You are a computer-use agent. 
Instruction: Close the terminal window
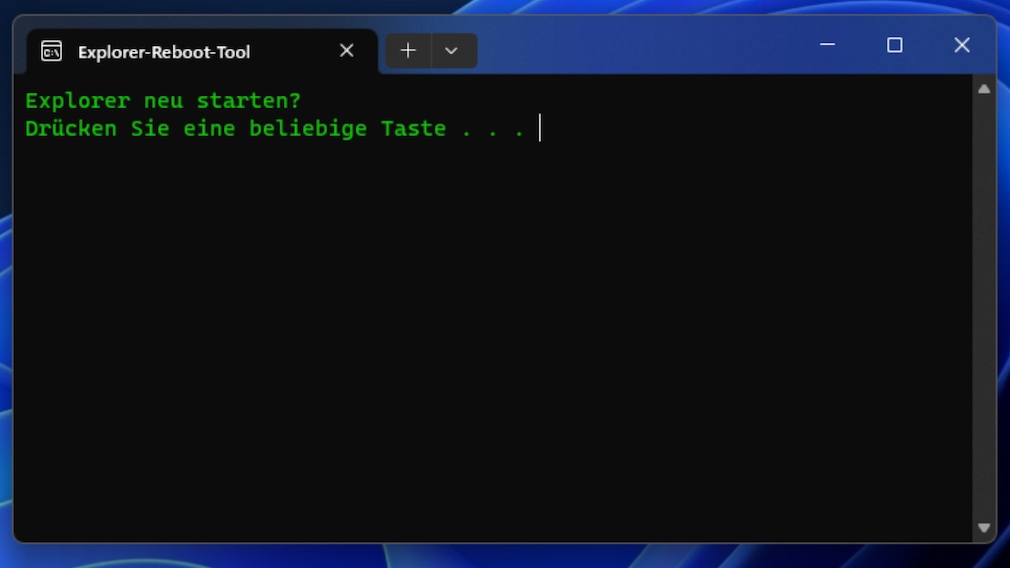coord(962,45)
